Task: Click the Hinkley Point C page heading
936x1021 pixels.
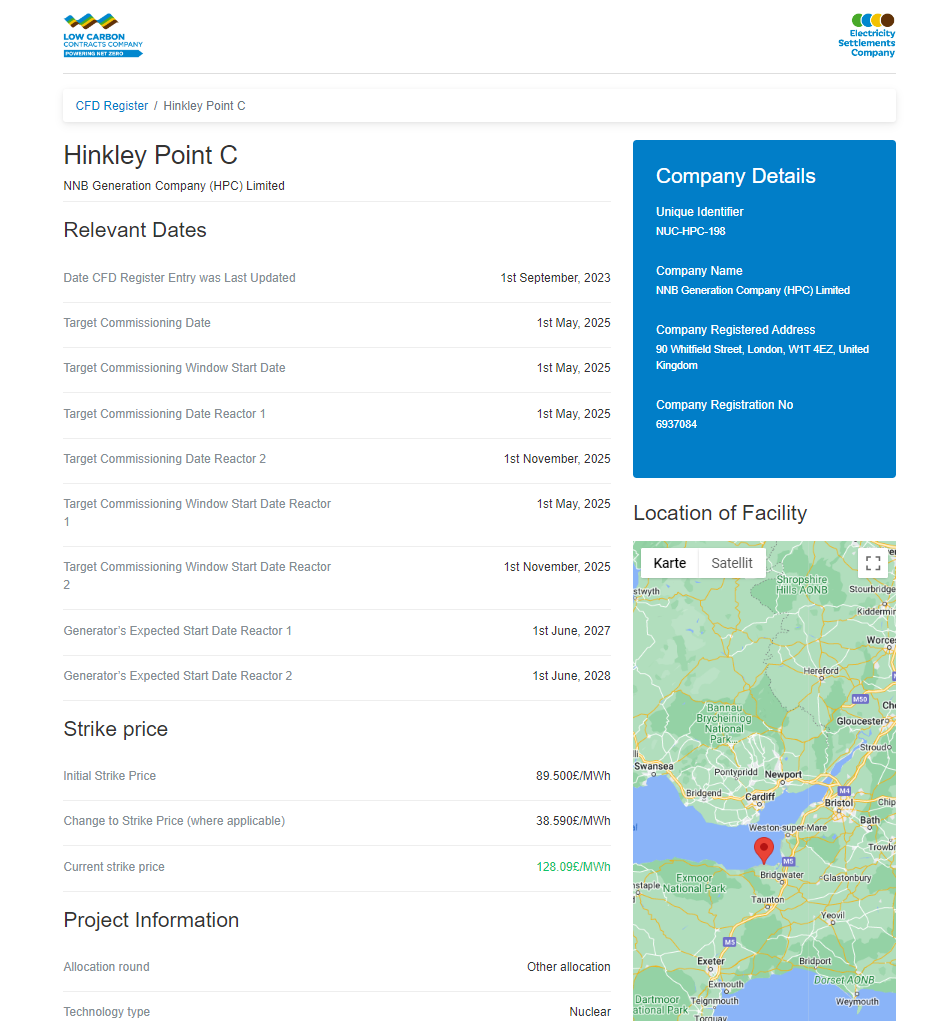Action: pyautogui.click(x=150, y=155)
